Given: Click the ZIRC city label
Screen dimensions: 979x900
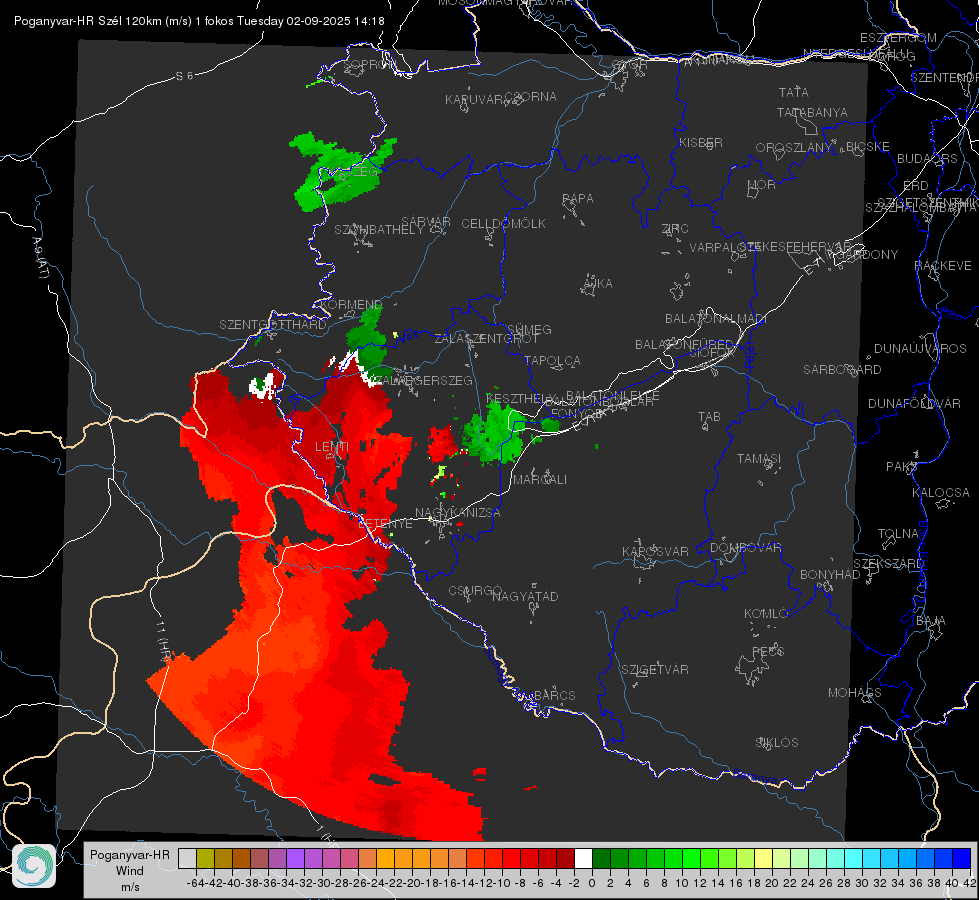Looking at the screenshot, I should (x=675, y=229).
